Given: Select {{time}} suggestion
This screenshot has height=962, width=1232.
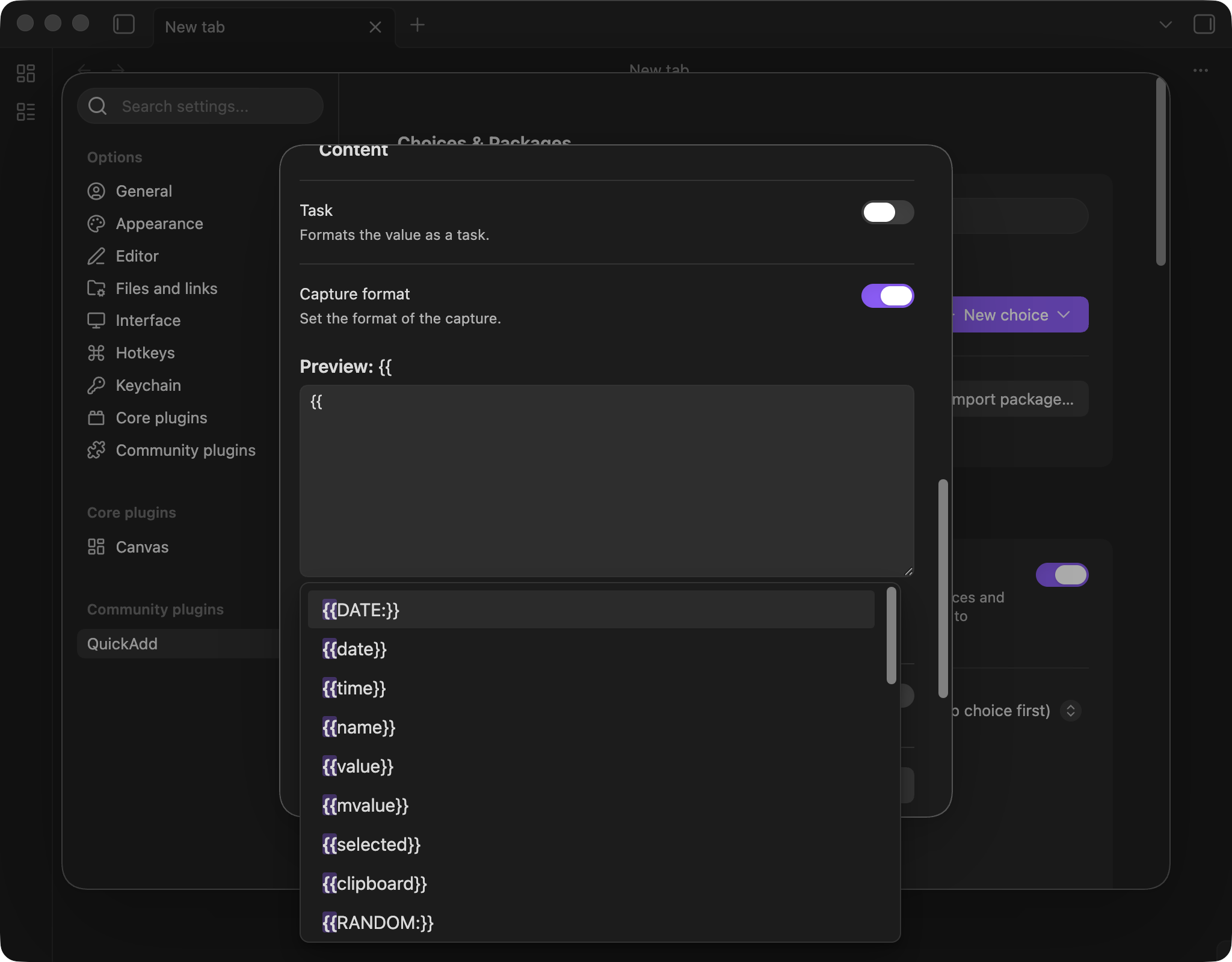Looking at the screenshot, I should 591,688.
